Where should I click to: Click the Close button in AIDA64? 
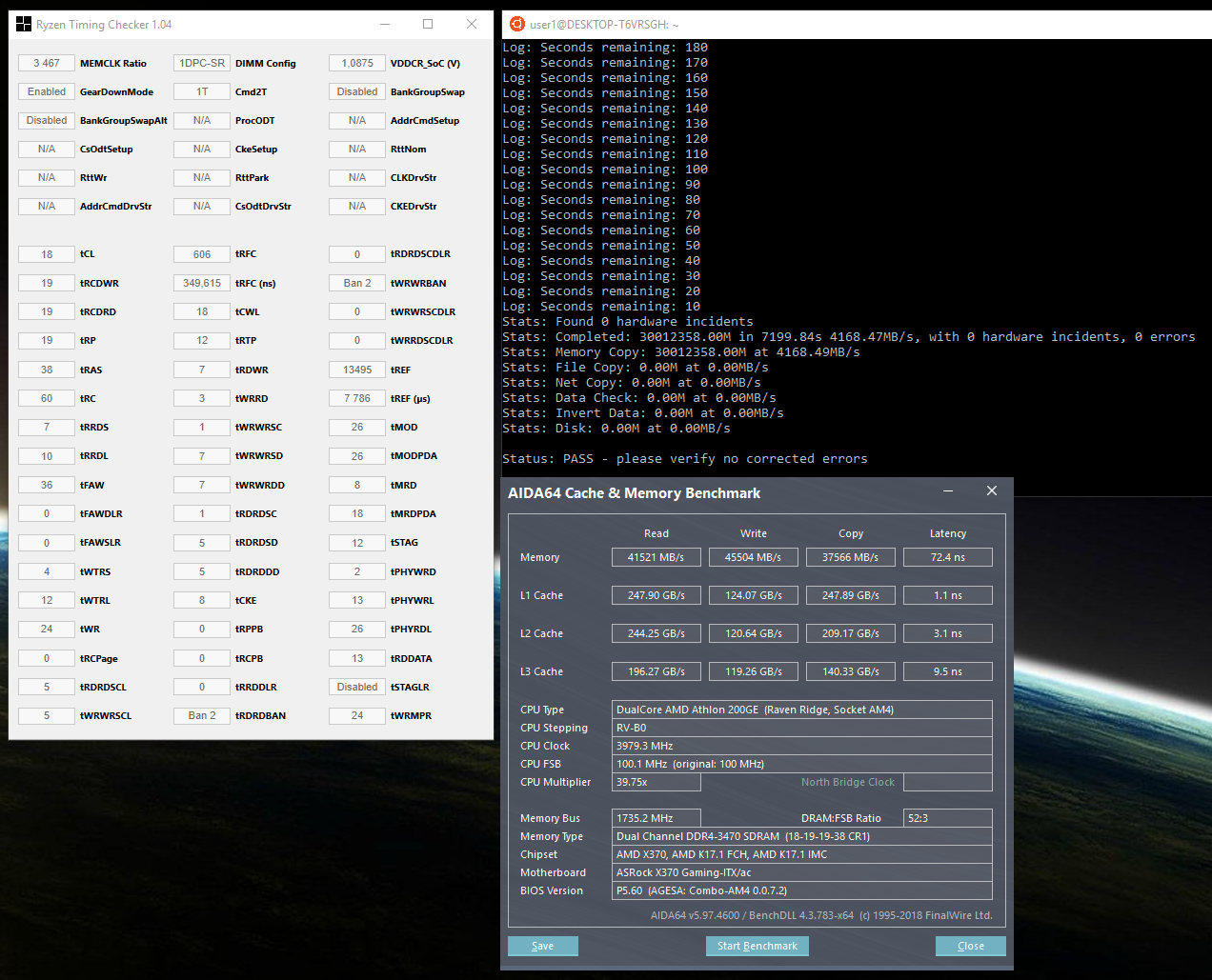click(971, 946)
